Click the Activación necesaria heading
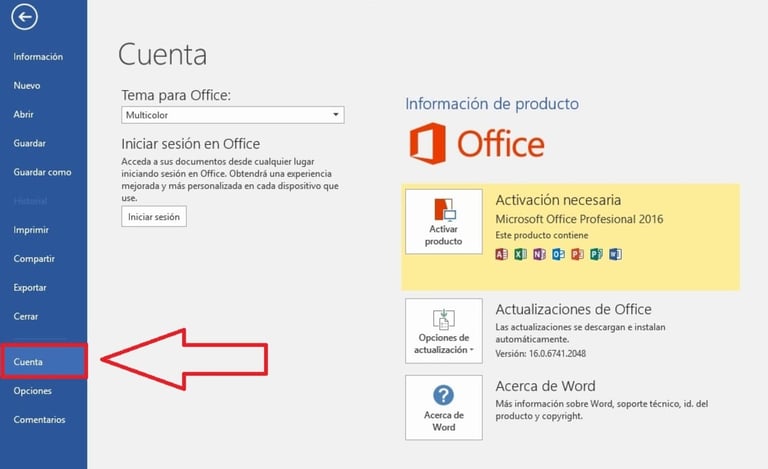This screenshot has width=768, height=469. (x=558, y=200)
